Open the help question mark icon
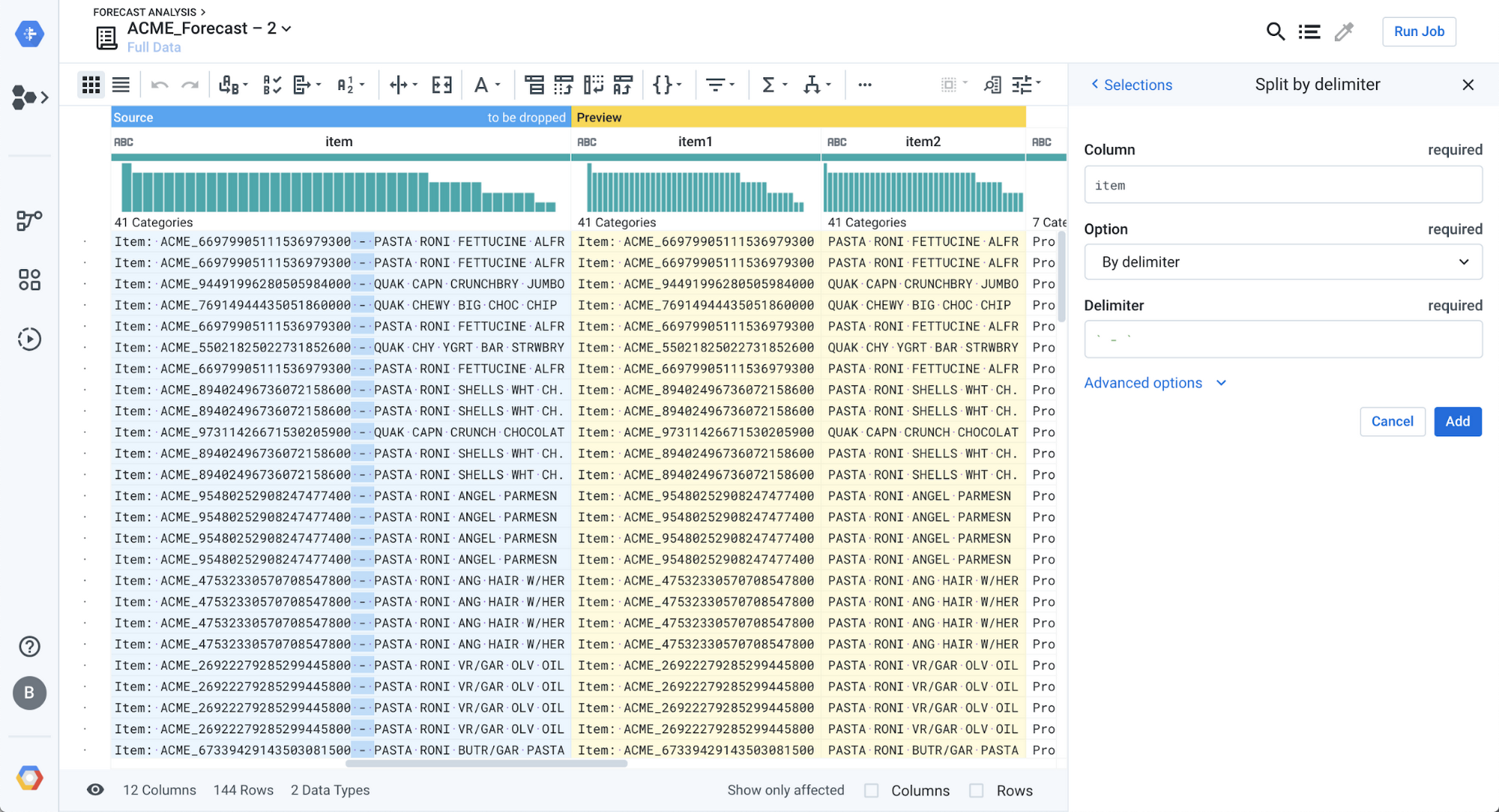Viewport: 1499px width, 812px height. 29,646
